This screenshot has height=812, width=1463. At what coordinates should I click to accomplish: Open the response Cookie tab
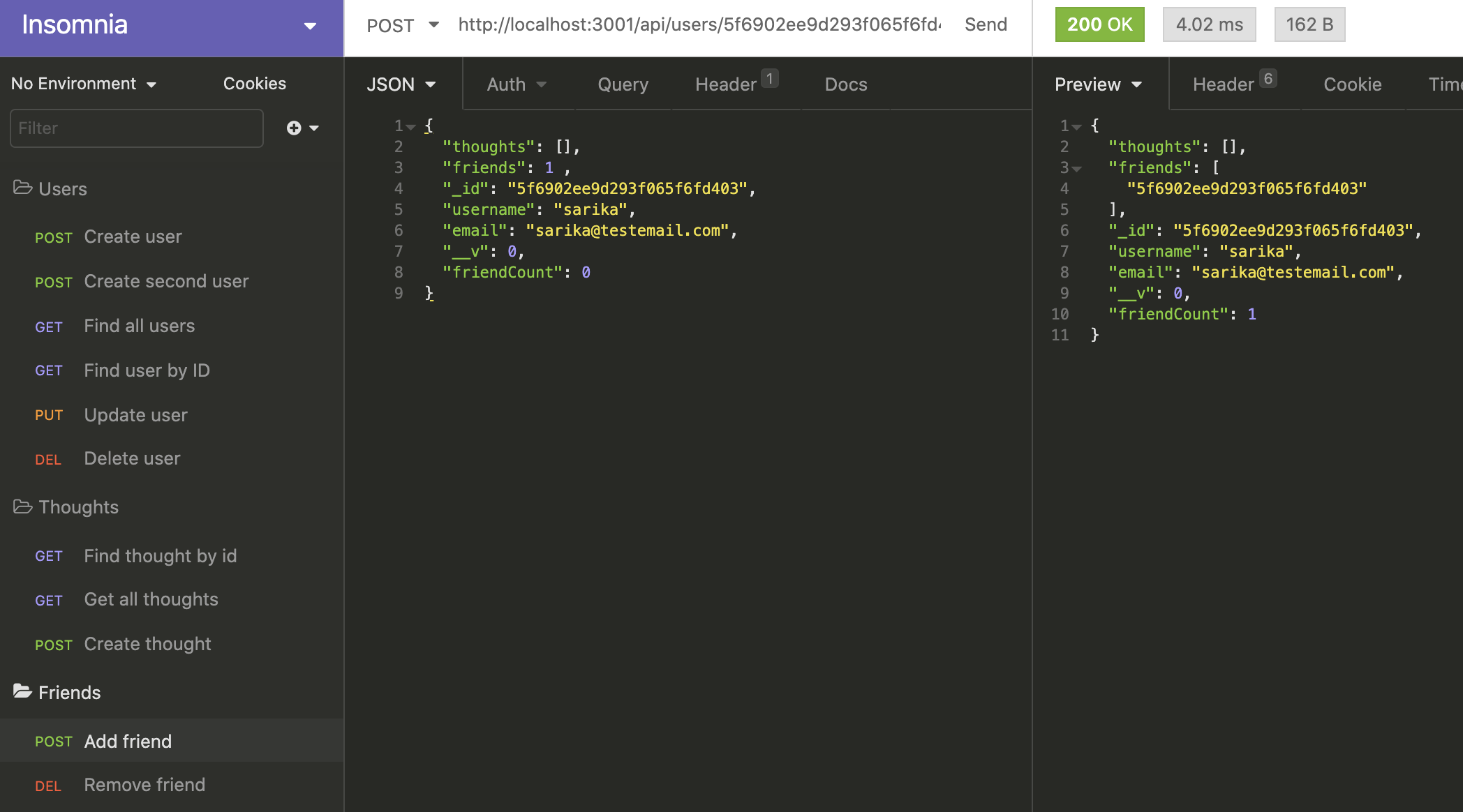(x=1352, y=84)
